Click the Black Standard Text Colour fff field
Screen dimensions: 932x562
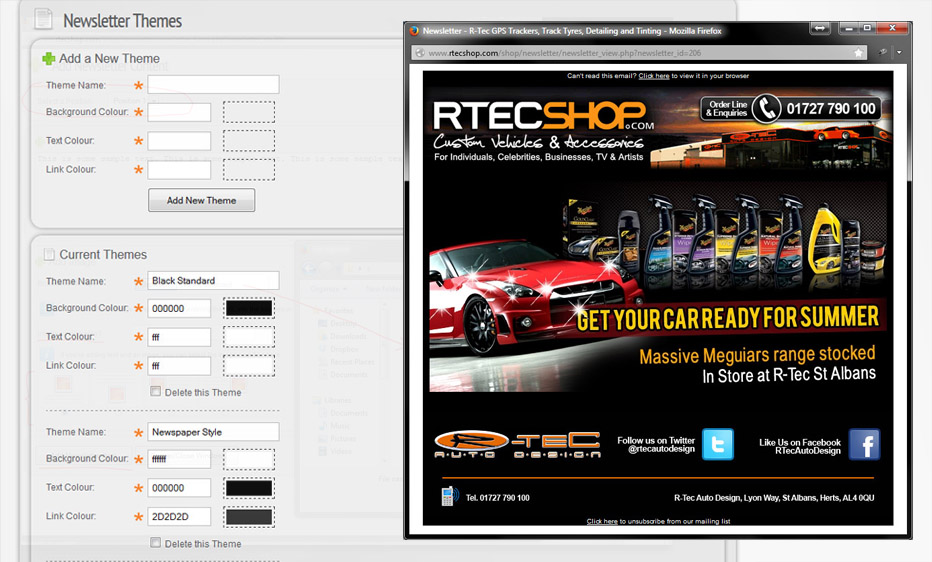click(x=179, y=337)
